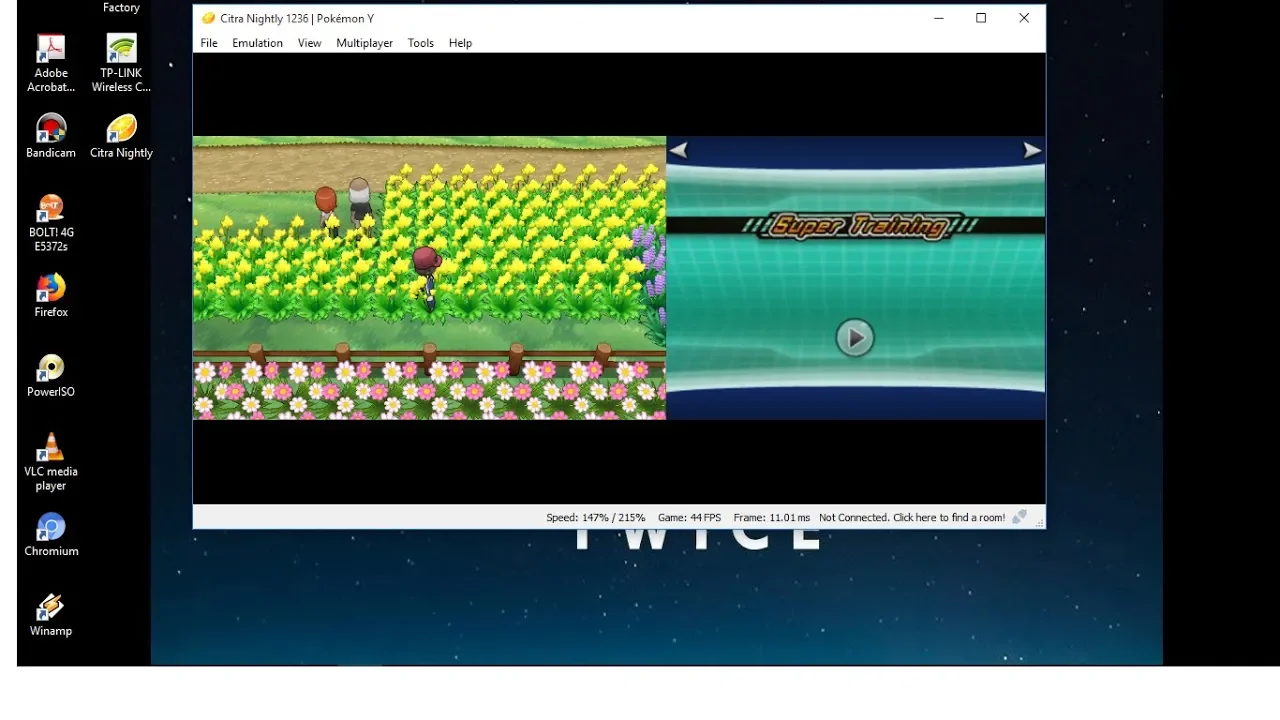Select the Winamp desktop icon
The image size is (1280, 720).
click(51, 614)
